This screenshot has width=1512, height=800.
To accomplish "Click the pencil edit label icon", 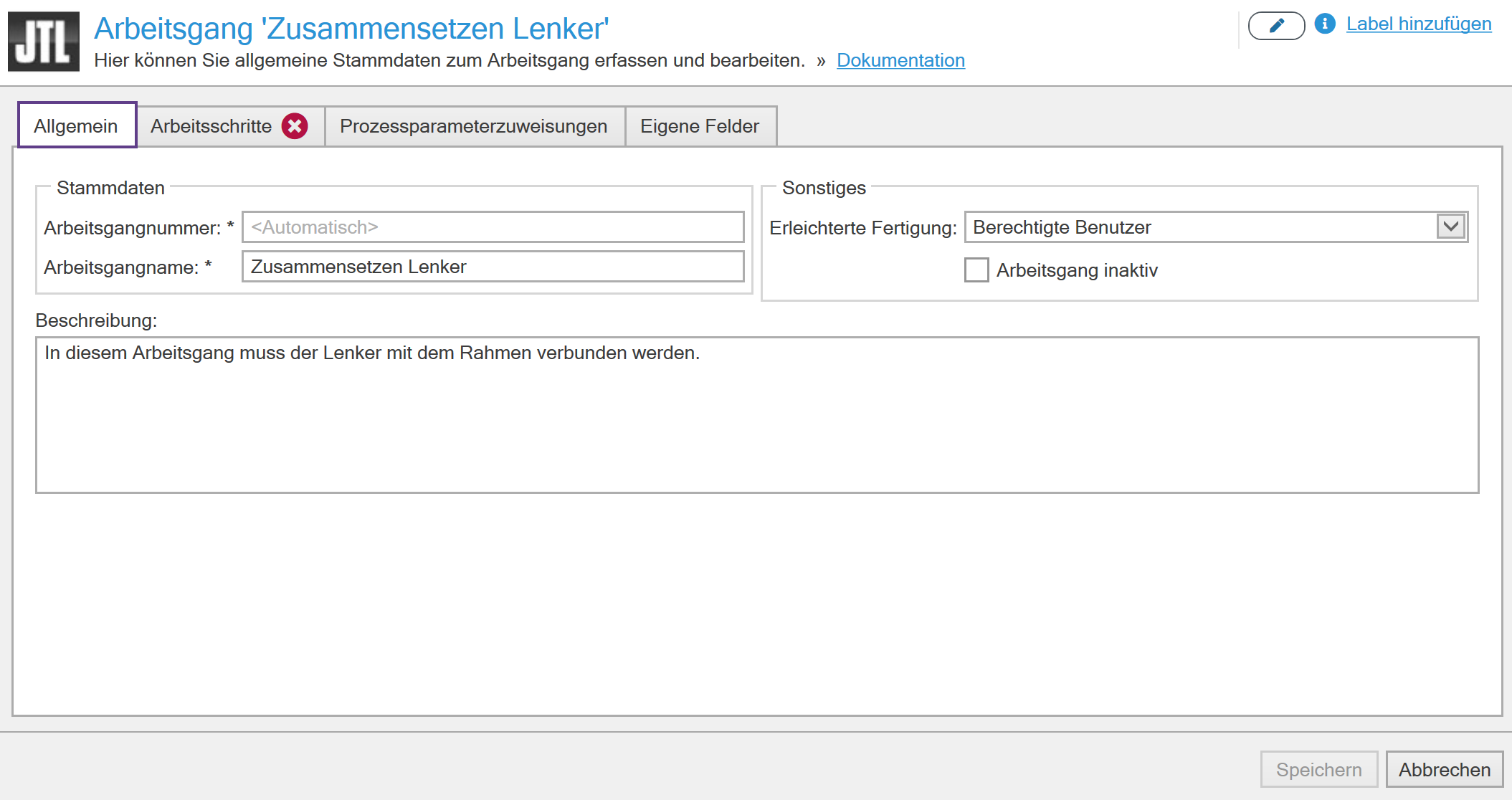I will [1276, 26].
